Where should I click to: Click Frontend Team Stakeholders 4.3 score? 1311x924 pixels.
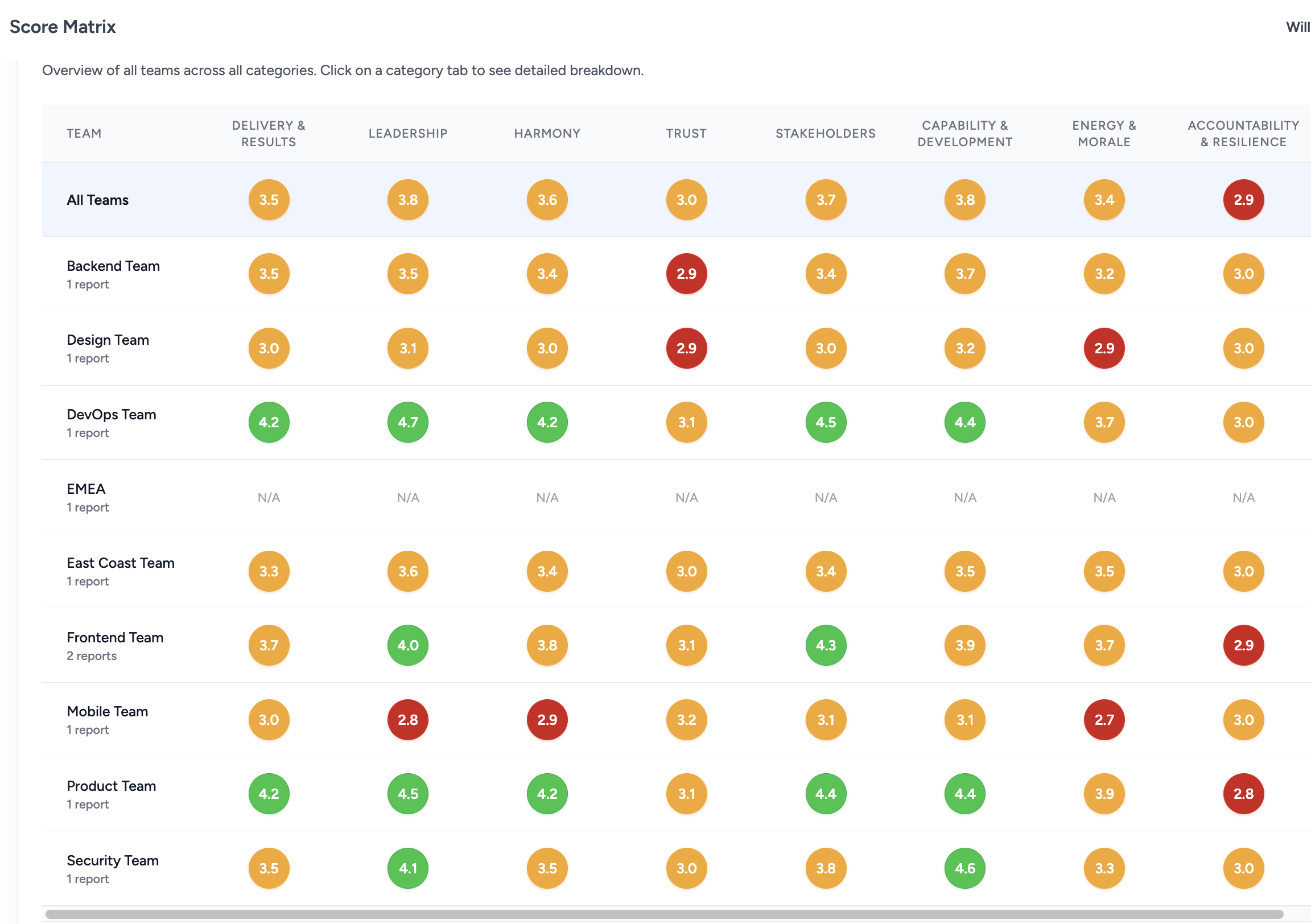(x=826, y=645)
